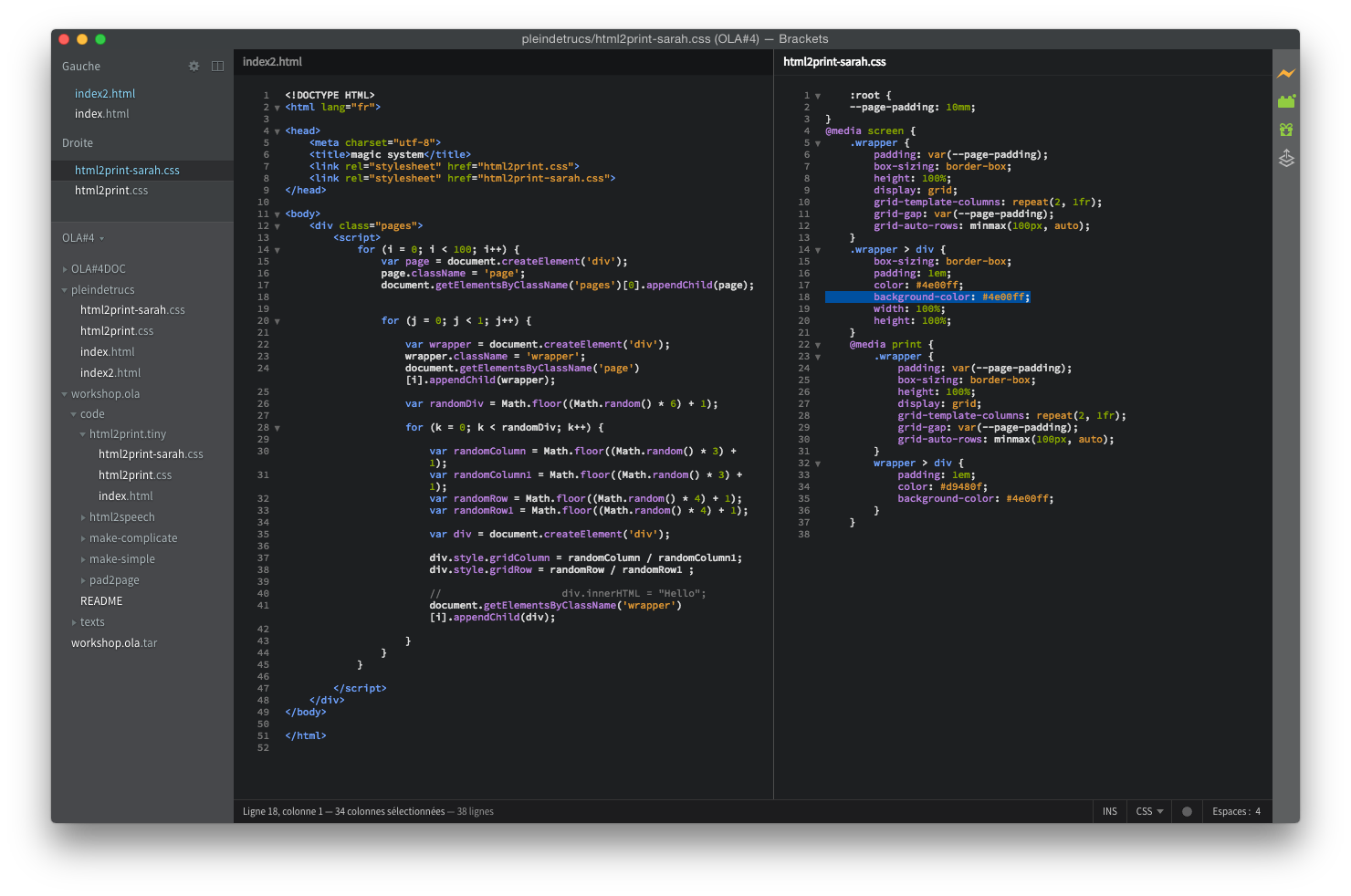Click the circular lint status indicator in status bar
The width and height of the screenshot is (1351, 896).
pyautogui.click(x=1187, y=811)
